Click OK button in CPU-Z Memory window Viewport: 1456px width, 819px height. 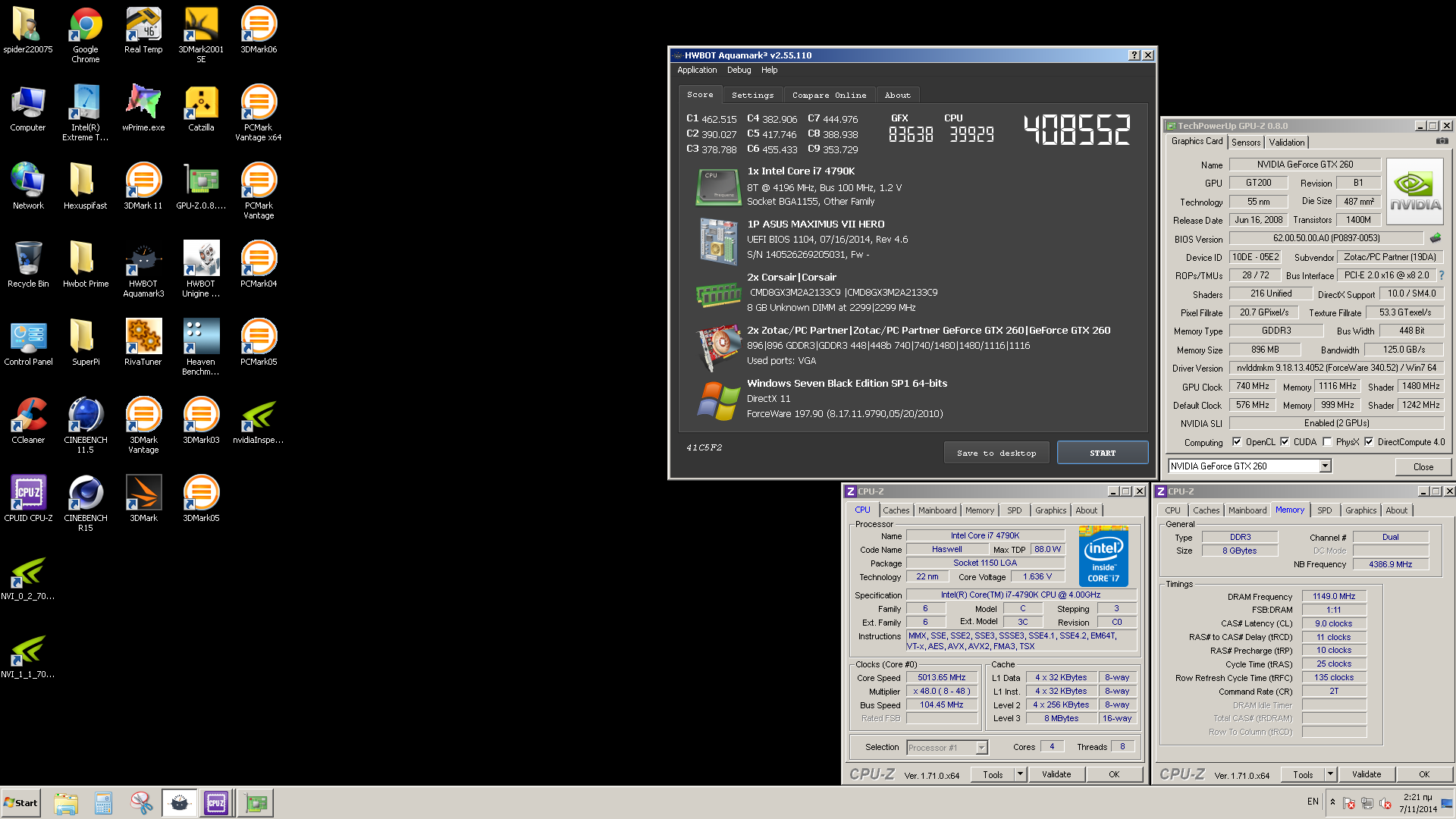tap(1423, 774)
